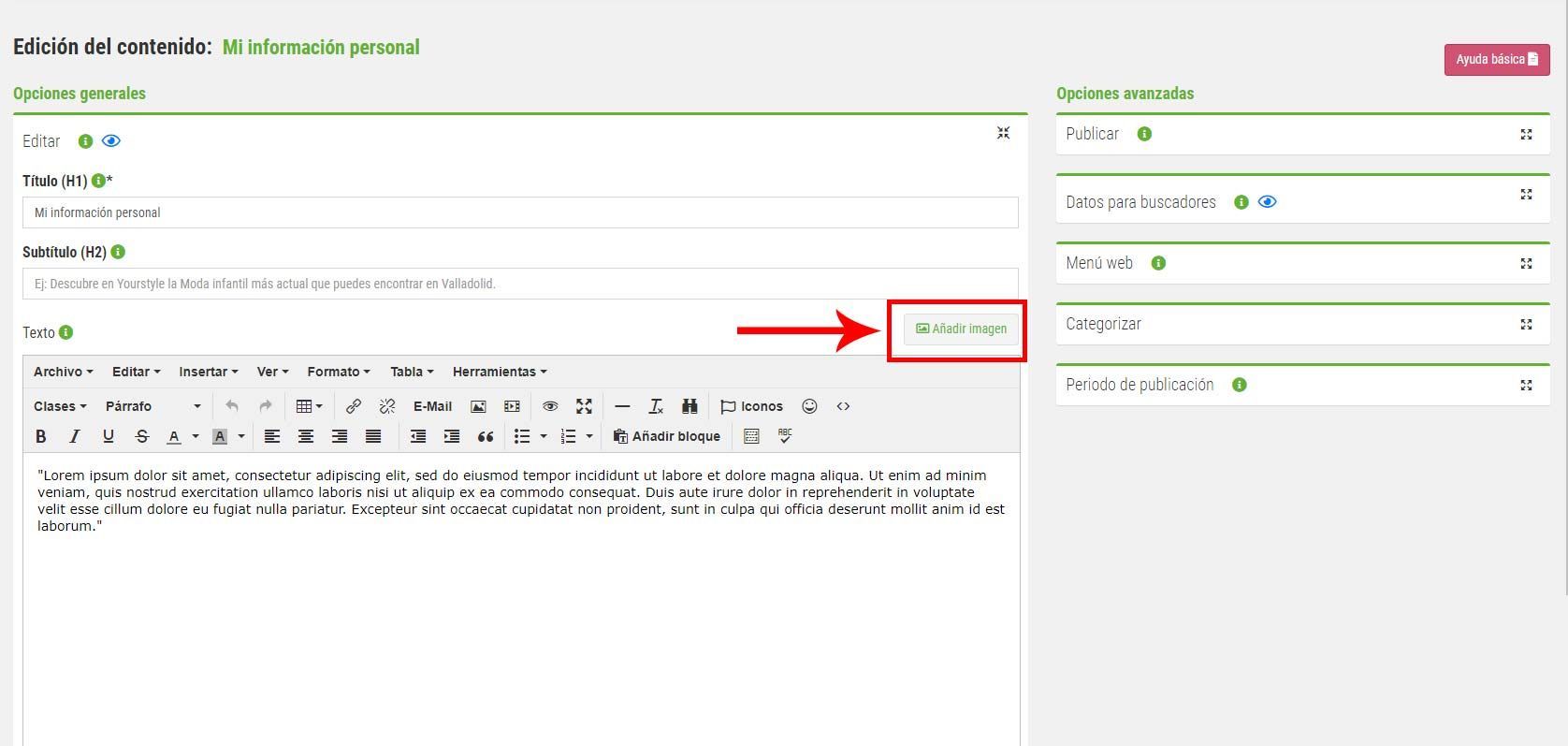Viewport: 1568px width, 746px height.
Task: Insert or edit a link
Action: (354, 406)
